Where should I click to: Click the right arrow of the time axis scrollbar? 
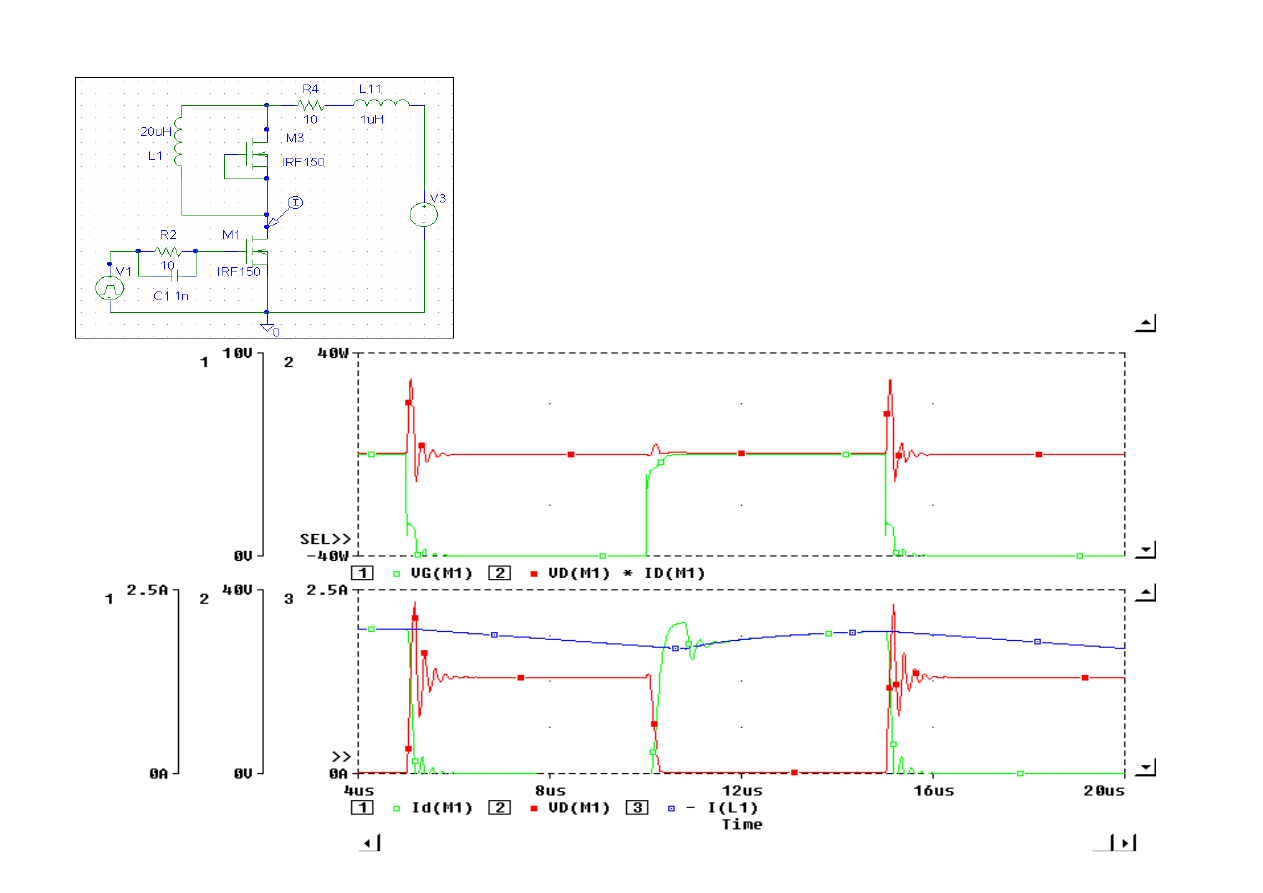tap(1126, 844)
